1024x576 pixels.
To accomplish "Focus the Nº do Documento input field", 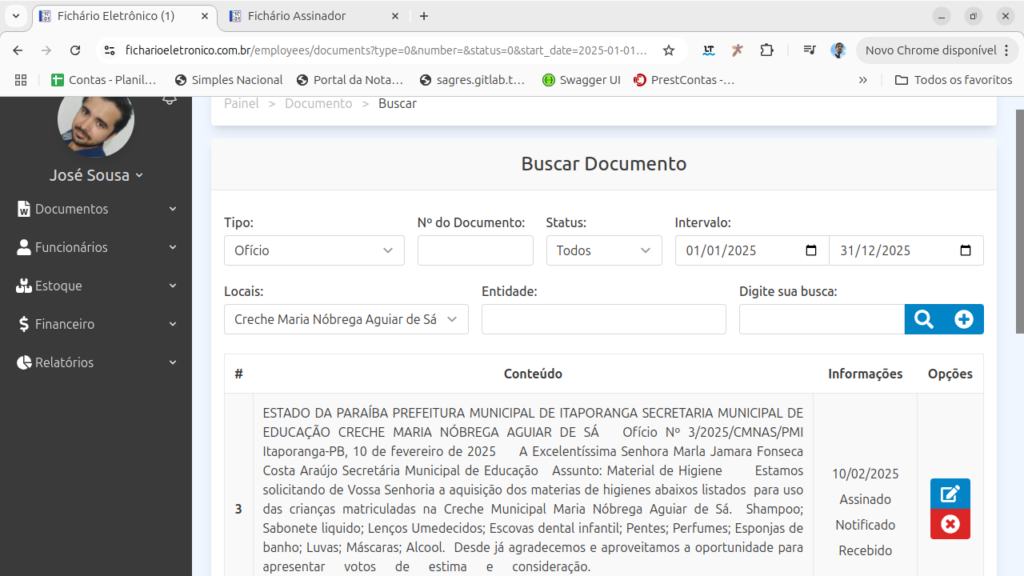I will (x=475, y=251).
